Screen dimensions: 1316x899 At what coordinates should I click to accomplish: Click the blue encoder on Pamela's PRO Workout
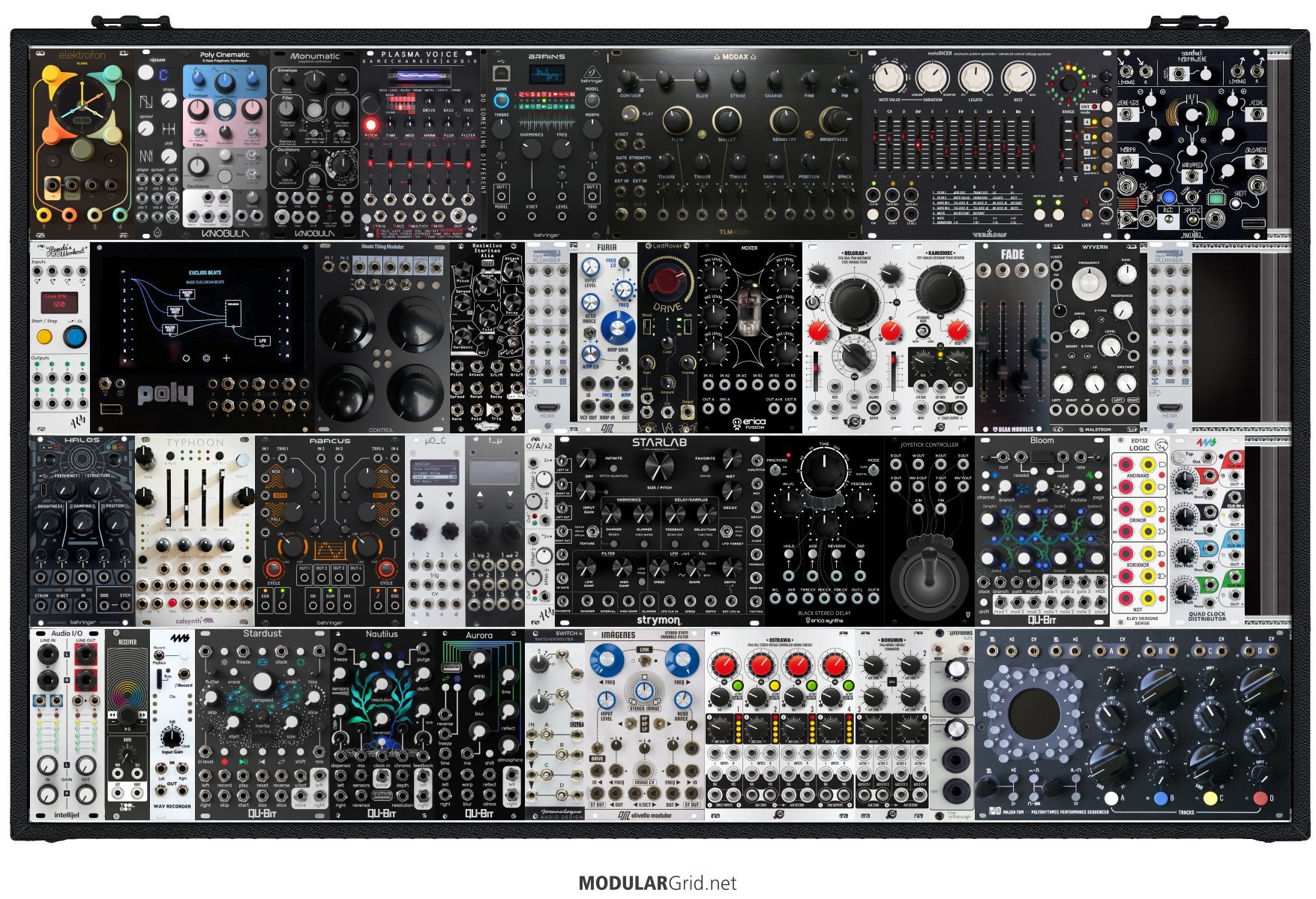74,337
